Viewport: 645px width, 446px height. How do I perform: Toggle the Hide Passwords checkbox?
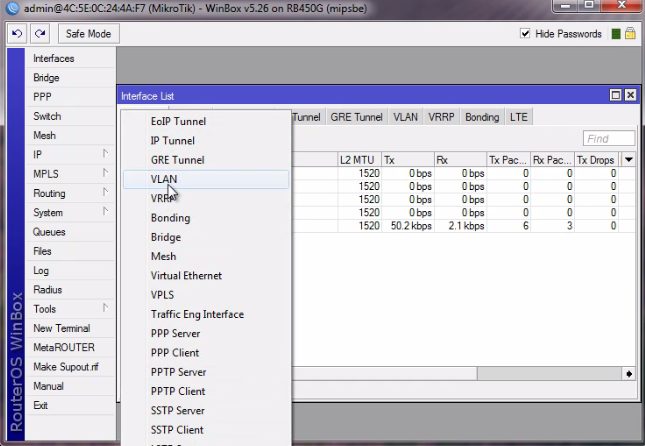click(525, 33)
